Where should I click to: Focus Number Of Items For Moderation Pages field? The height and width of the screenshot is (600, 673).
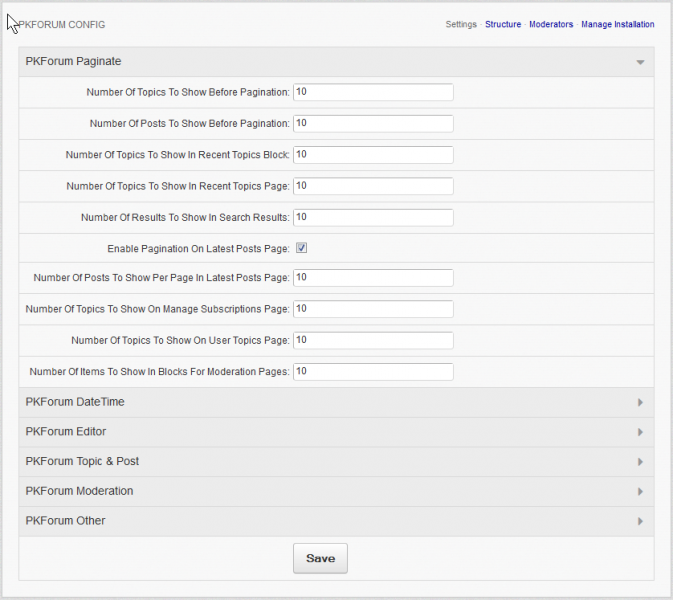pos(373,372)
